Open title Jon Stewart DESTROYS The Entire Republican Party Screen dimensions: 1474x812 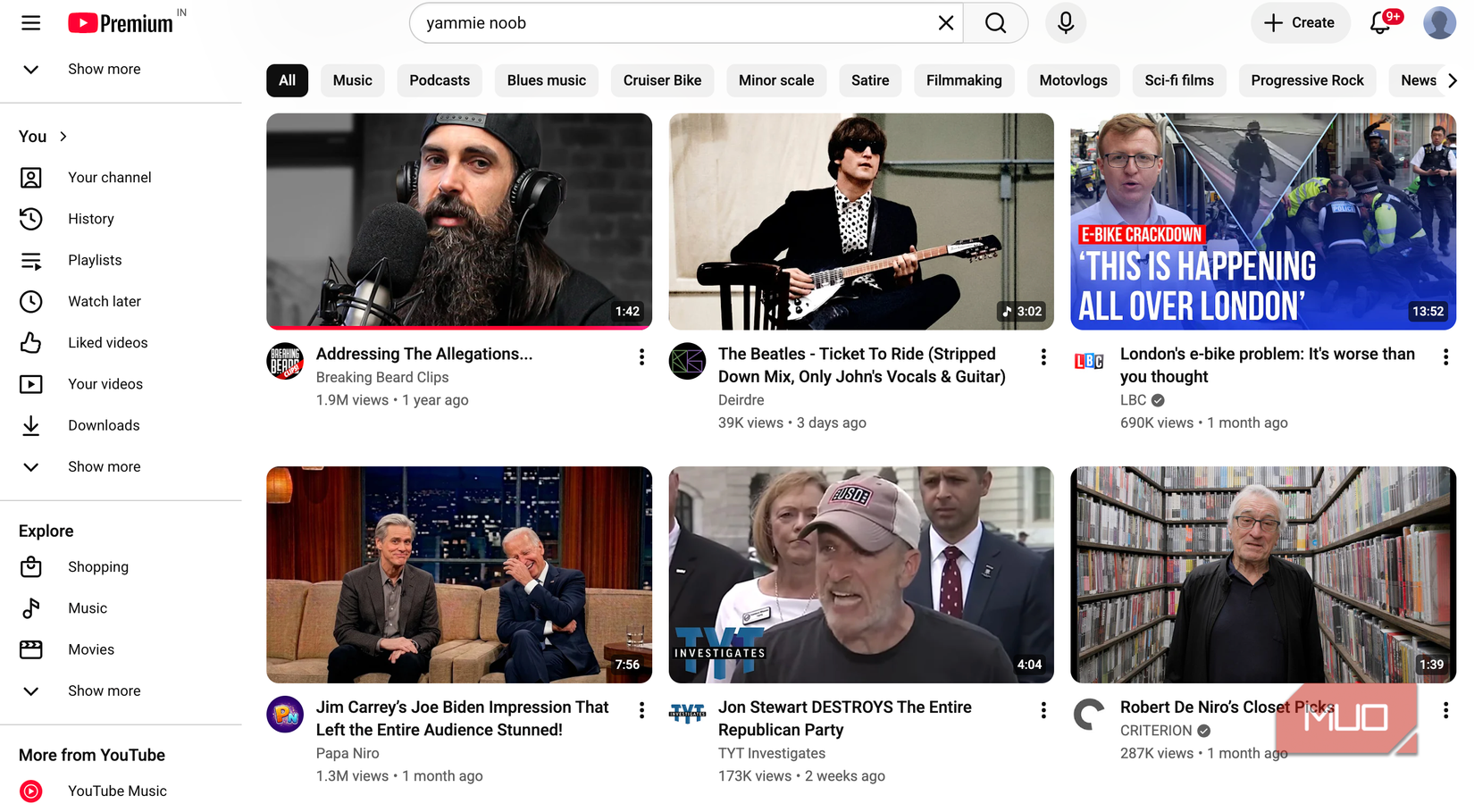pyautogui.click(x=844, y=718)
